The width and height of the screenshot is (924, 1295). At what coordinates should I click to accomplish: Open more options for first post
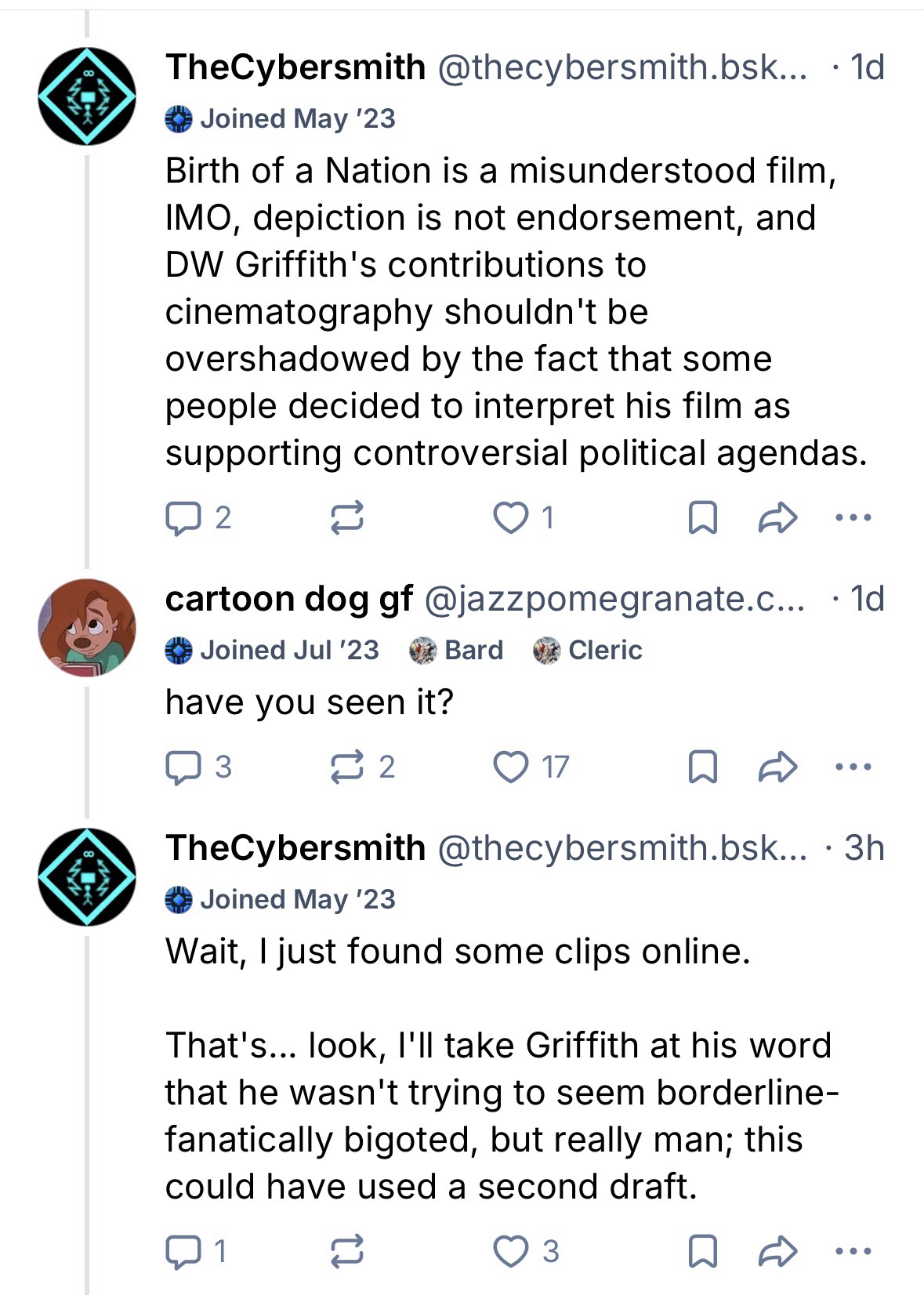(x=853, y=517)
